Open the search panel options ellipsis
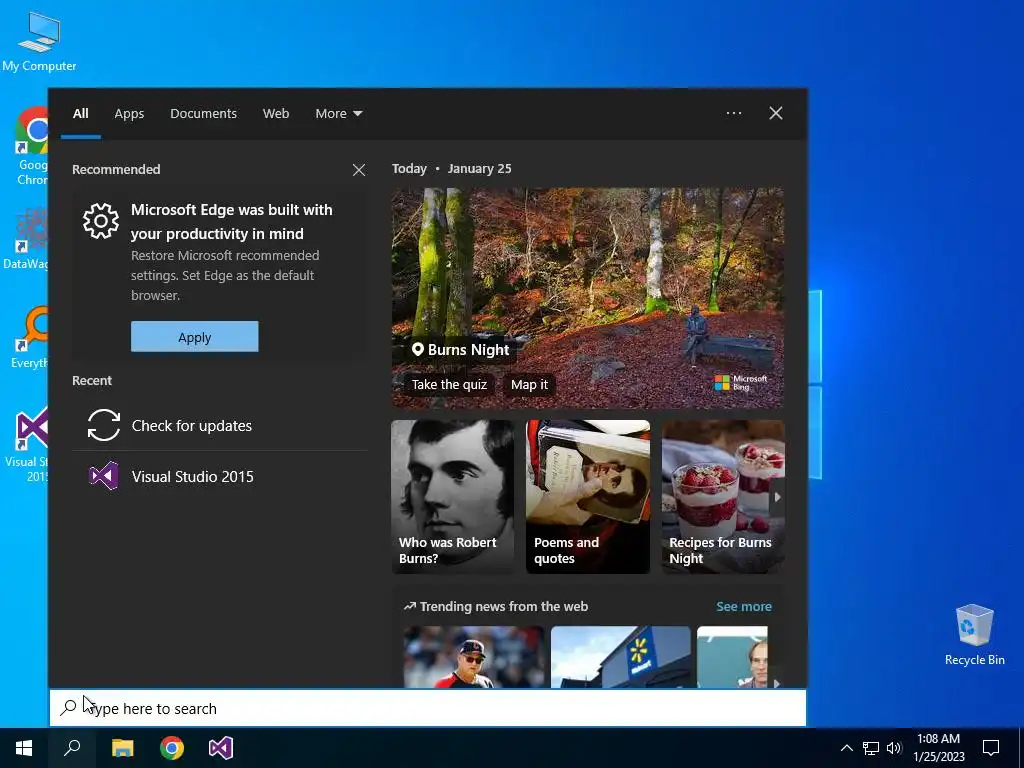Screen dimensions: 1024x768 point(734,113)
